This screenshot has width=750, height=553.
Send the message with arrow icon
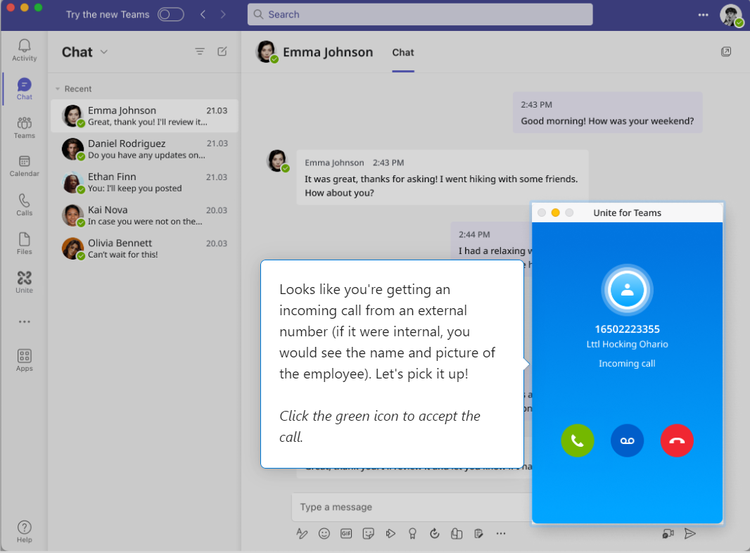click(690, 533)
